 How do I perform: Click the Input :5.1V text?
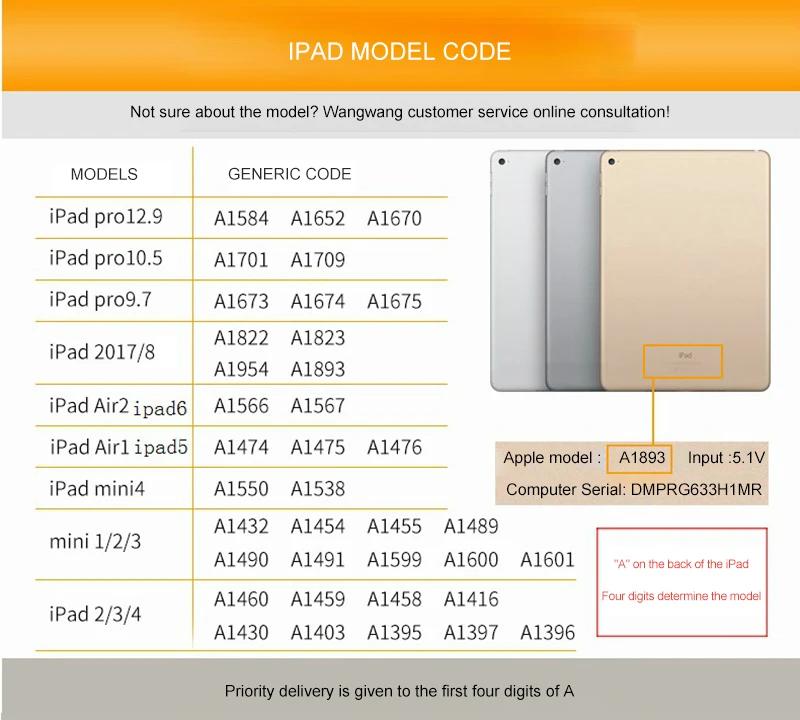pos(726,458)
